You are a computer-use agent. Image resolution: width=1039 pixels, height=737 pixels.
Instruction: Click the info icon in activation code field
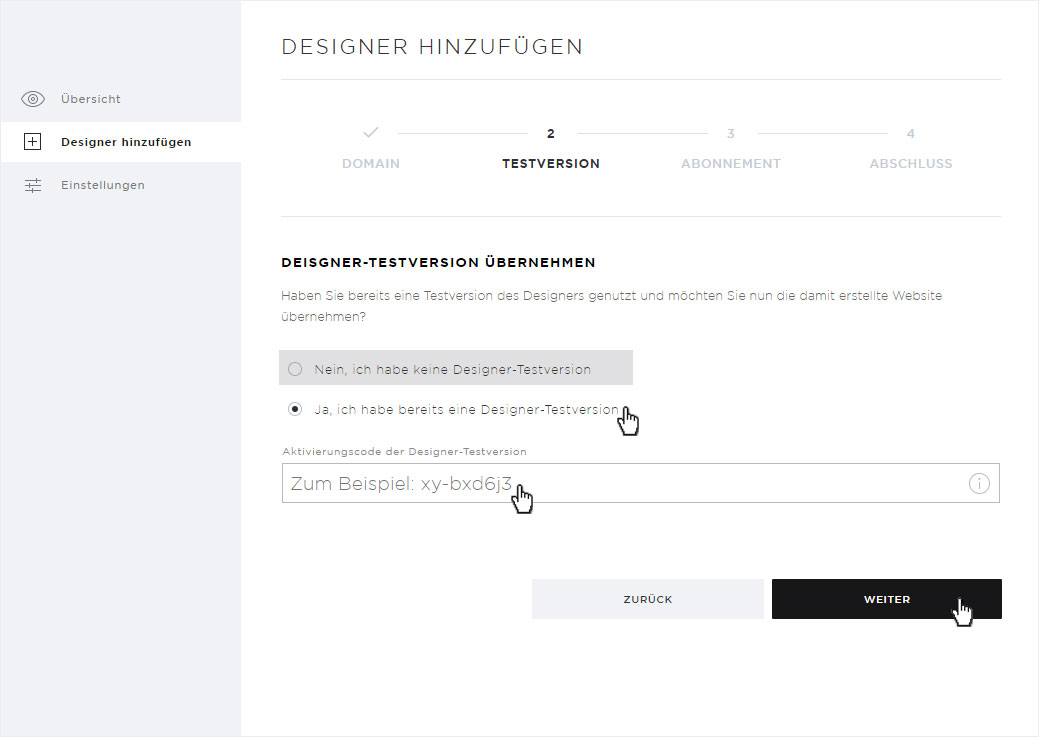coord(979,483)
